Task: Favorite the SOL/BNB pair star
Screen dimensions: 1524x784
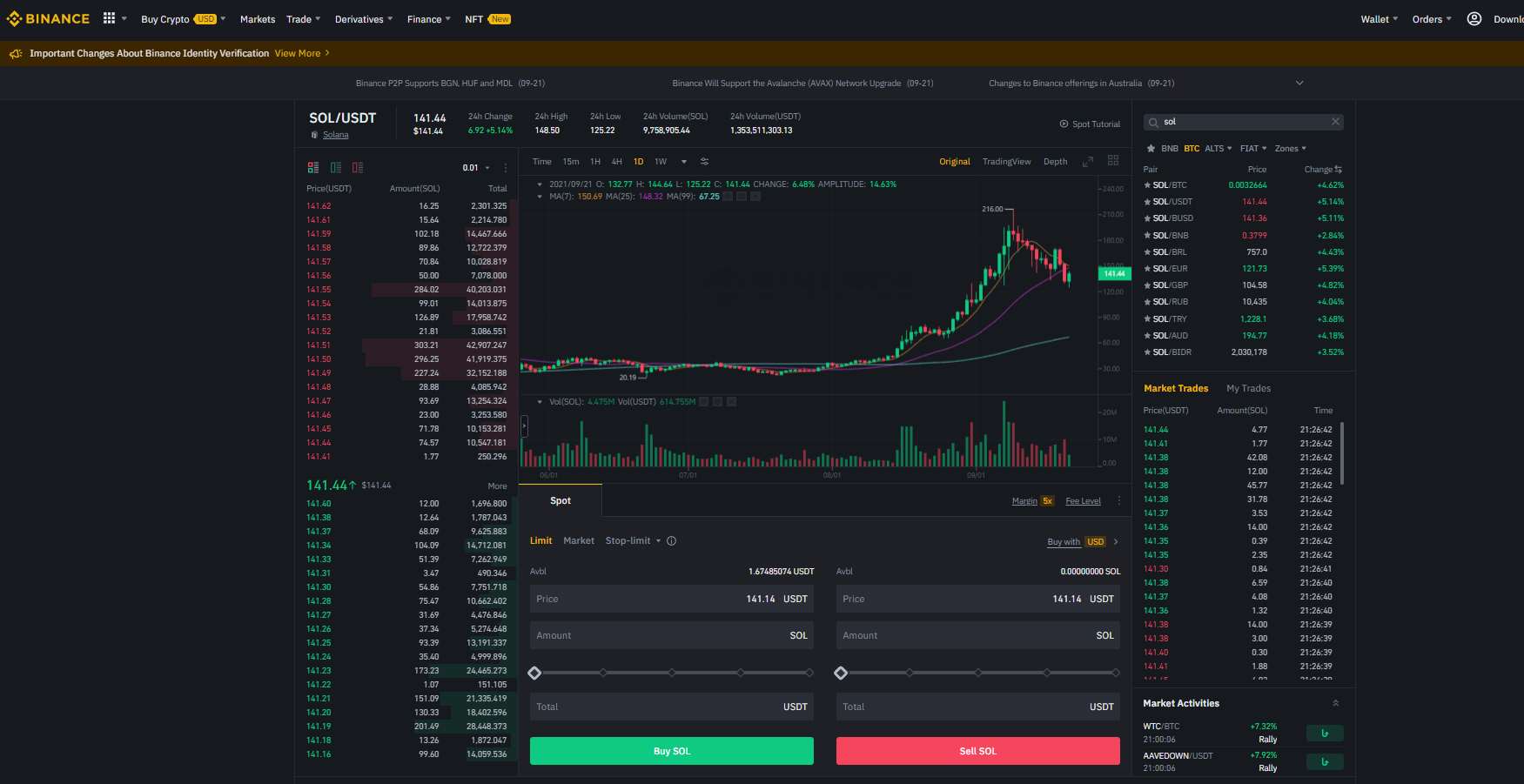Action: click(1147, 236)
